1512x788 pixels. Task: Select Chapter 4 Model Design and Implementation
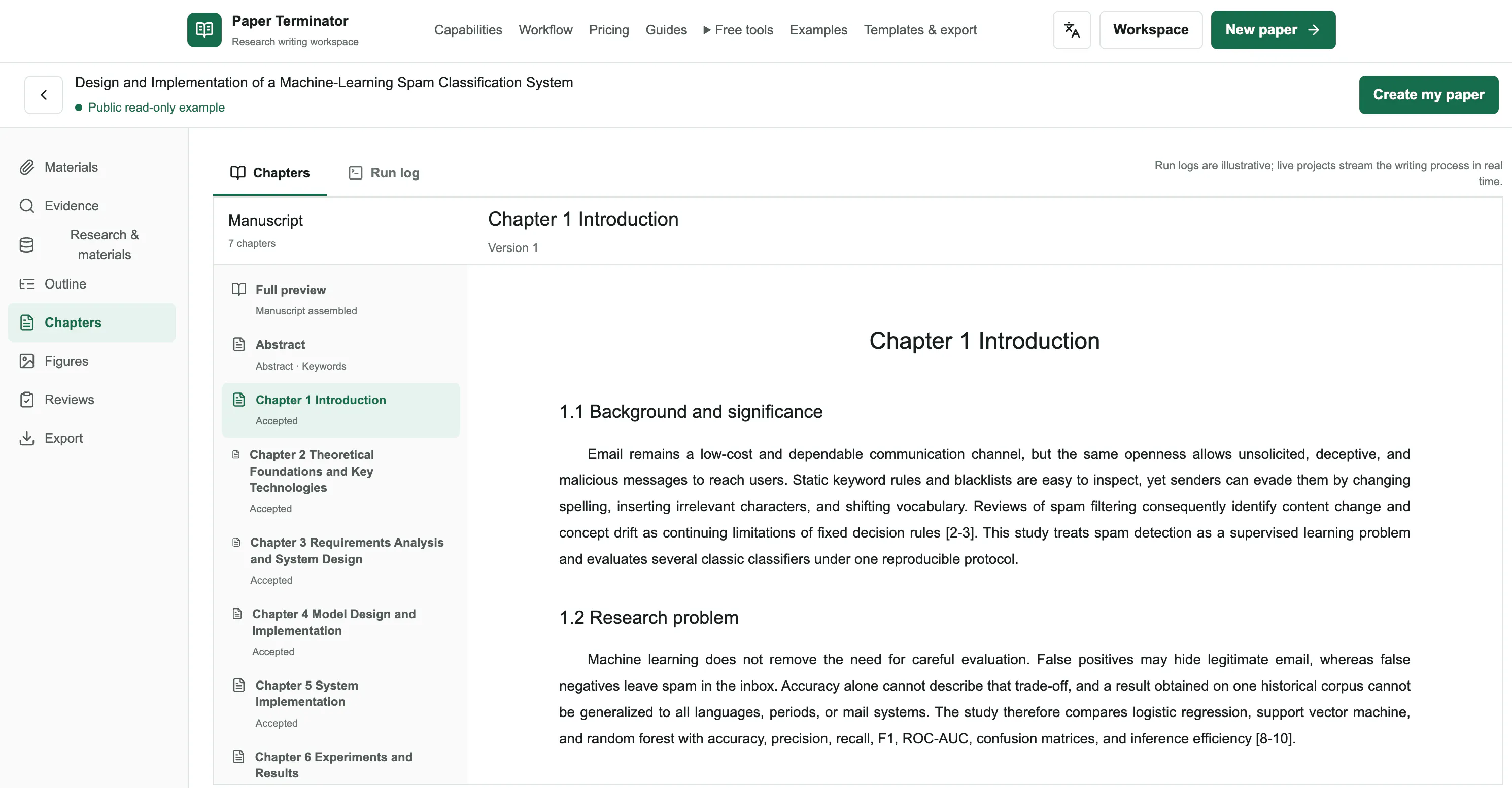(x=340, y=632)
